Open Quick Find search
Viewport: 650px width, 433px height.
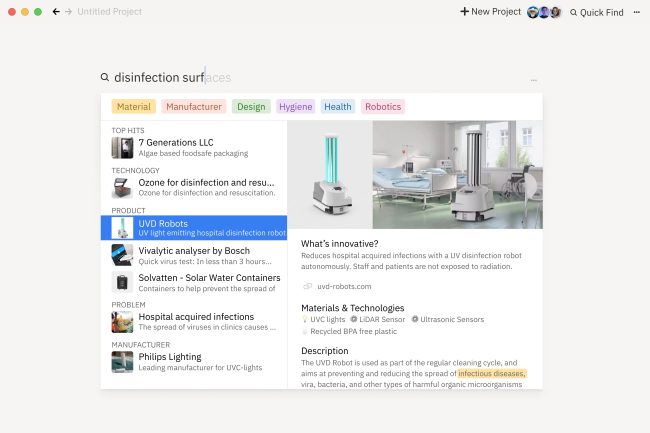point(597,12)
